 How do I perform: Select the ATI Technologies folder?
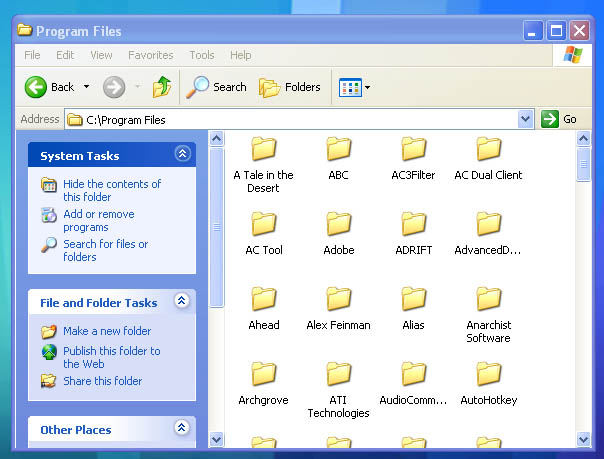click(x=339, y=390)
